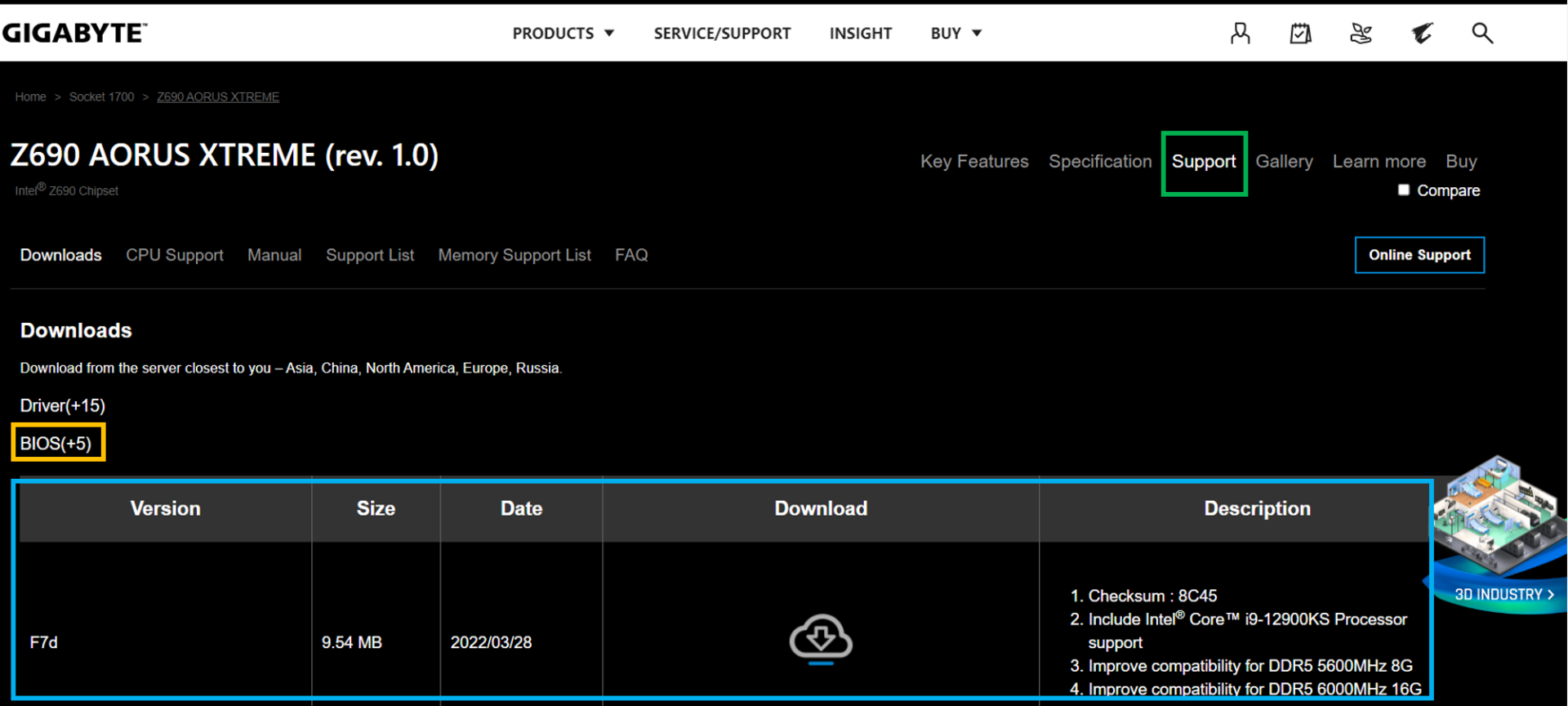1568x706 pixels.
Task: Open the FAQ sub-tab
Action: pyautogui.click(x=631, y=255)
